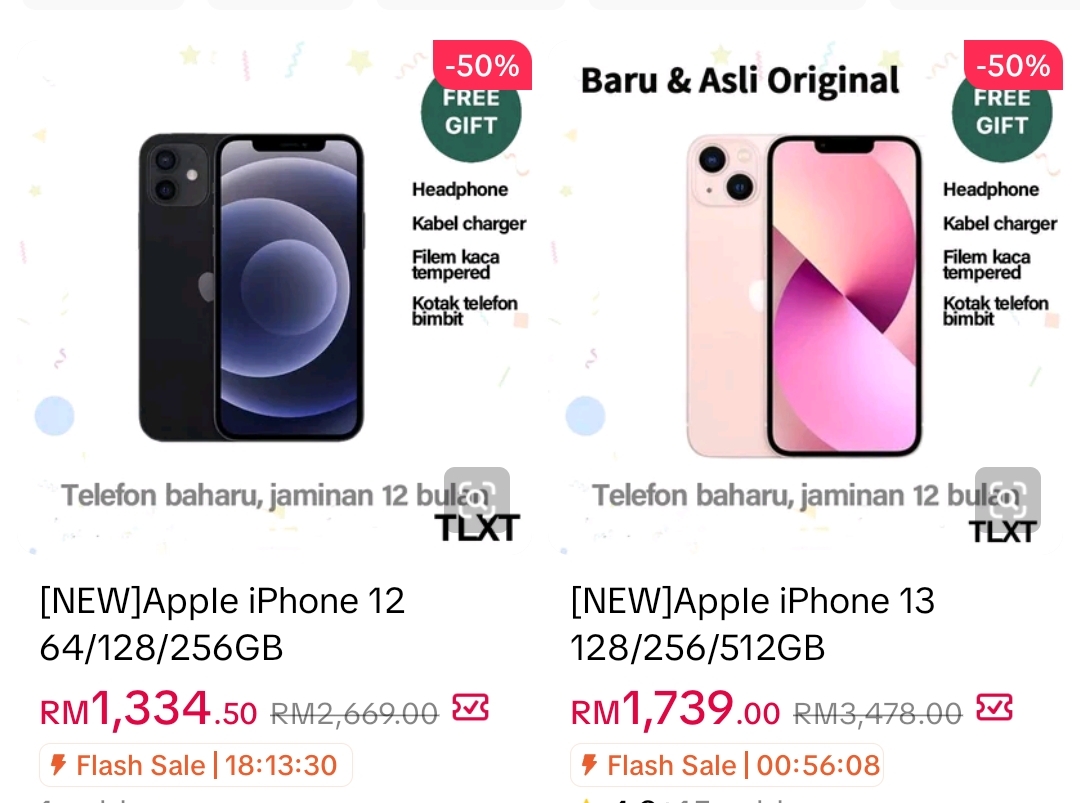1080x803 pixels.
Task: Tap image search icon on iPhone 13 photo
Action: 1008,499
